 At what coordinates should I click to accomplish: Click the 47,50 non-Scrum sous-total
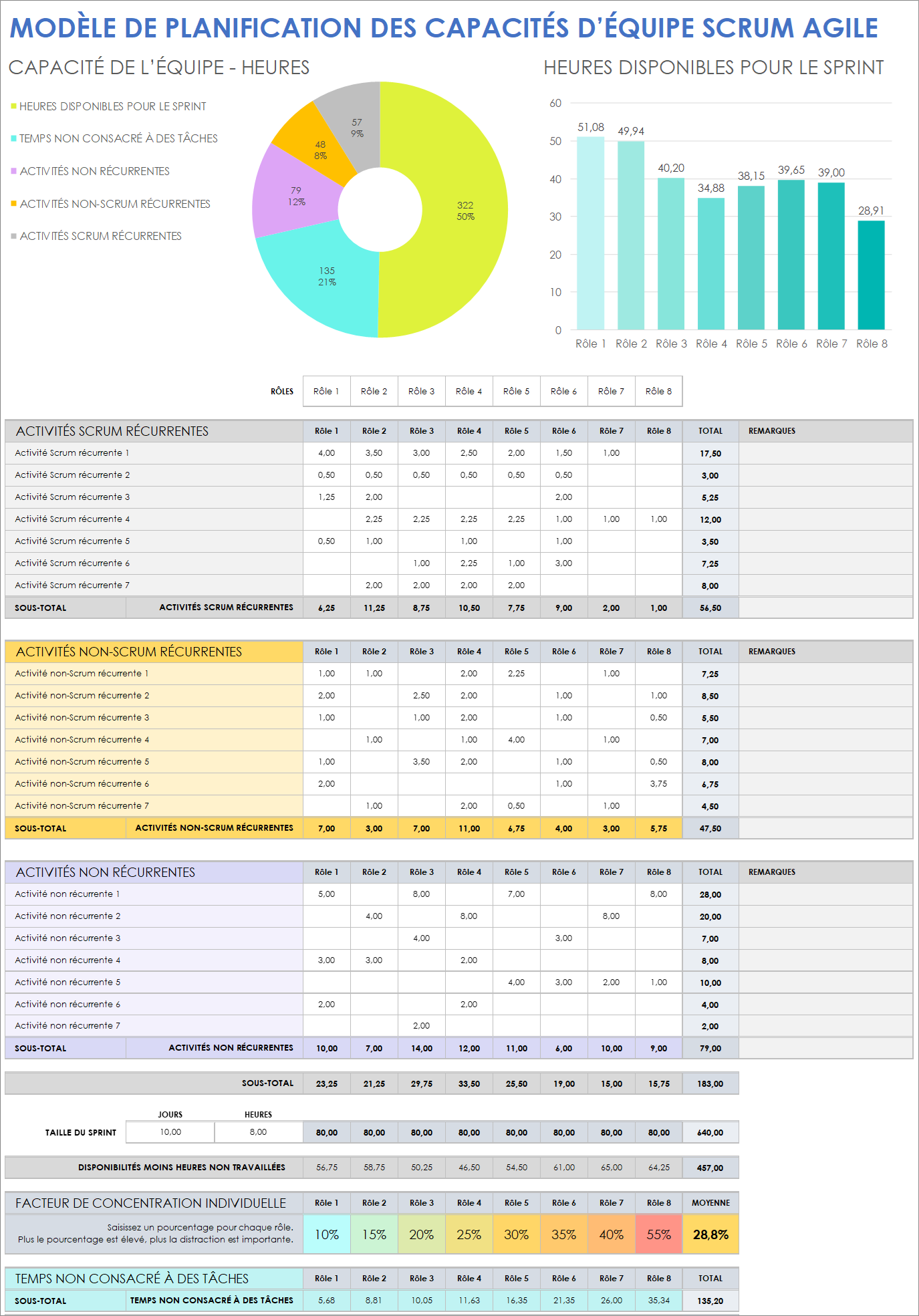pyautogui.click(x=710, y=828)
